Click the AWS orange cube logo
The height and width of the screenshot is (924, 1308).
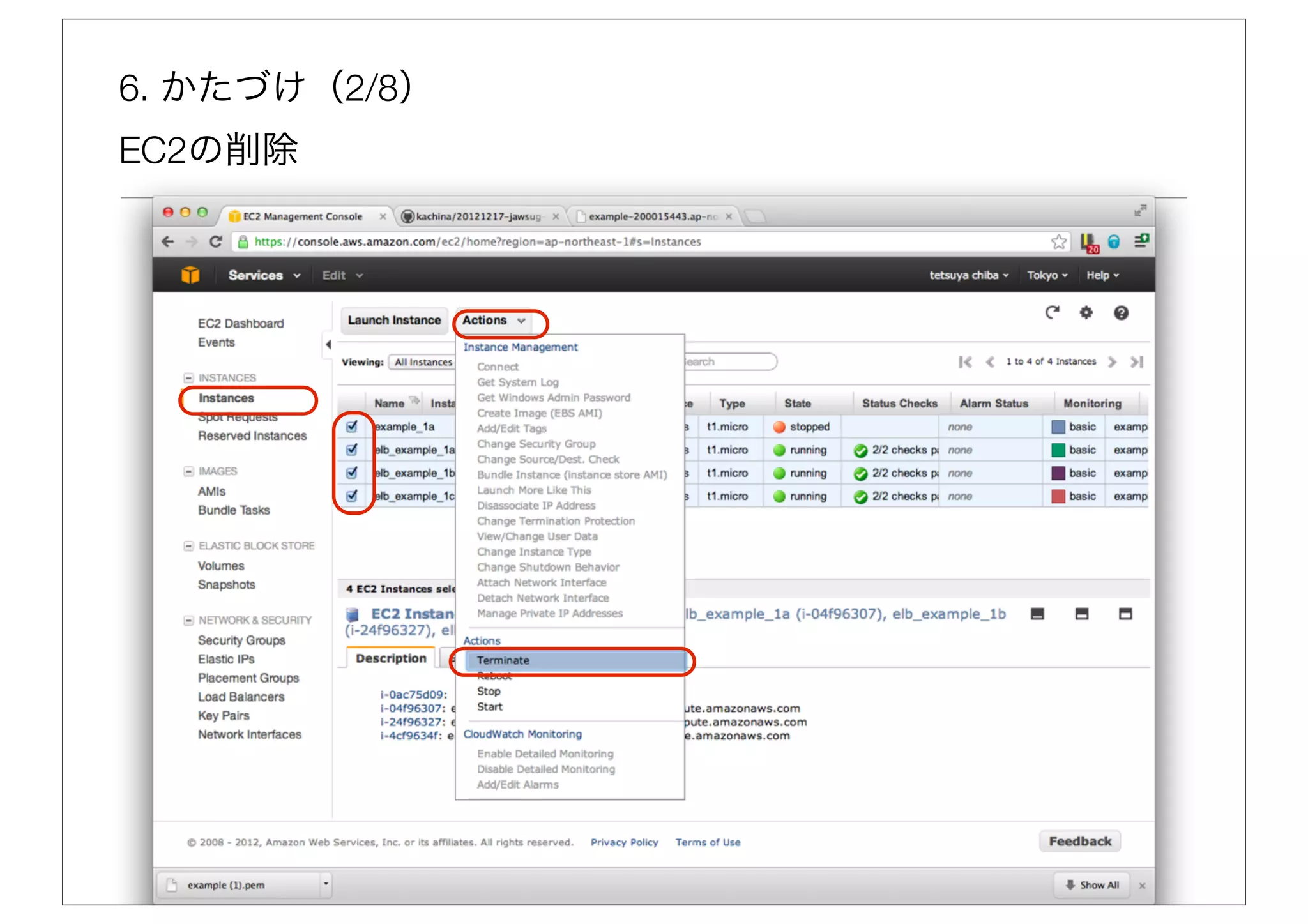tap(190, 275)
